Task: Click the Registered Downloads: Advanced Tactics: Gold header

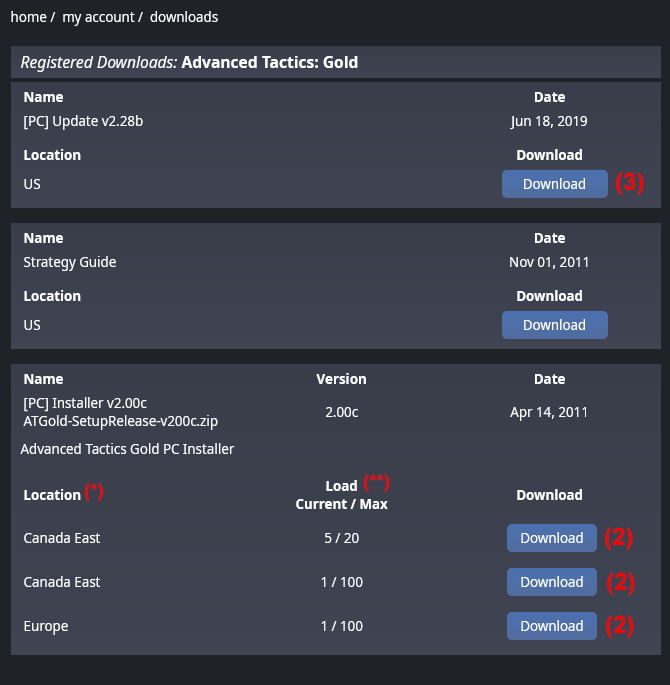Action: (x=189, y=62)
